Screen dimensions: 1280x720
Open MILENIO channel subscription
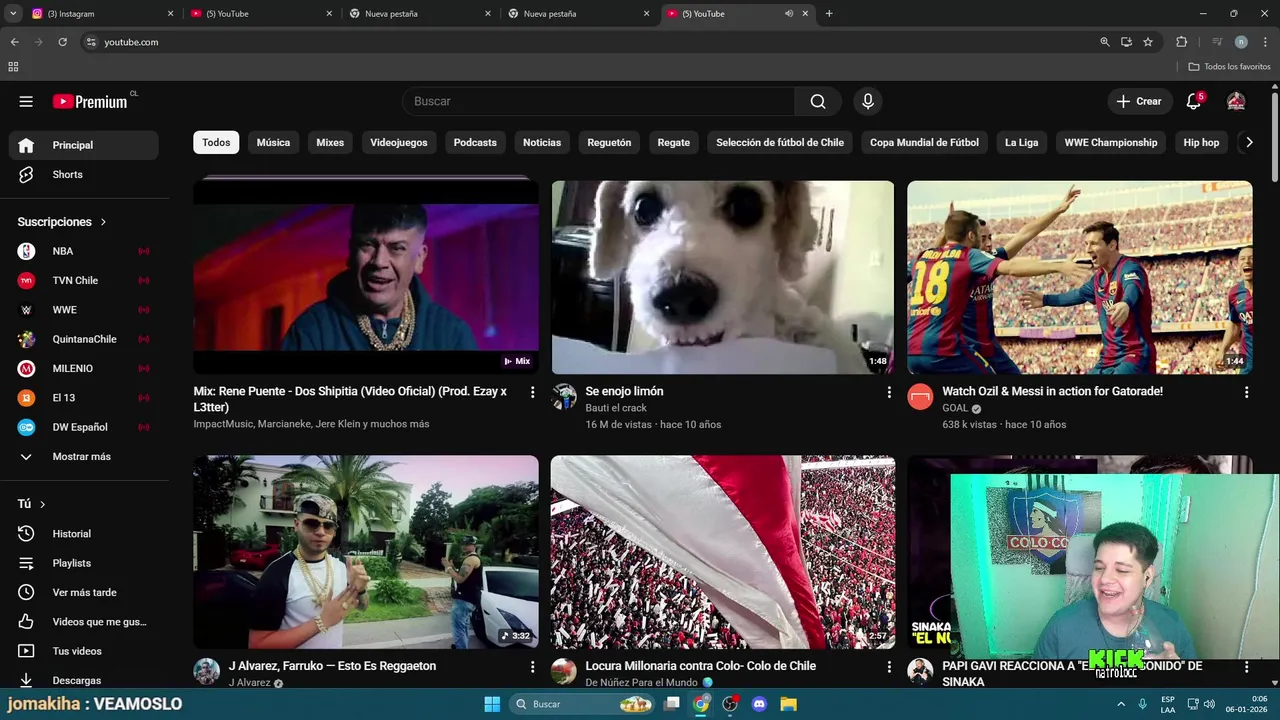(84, 368)
